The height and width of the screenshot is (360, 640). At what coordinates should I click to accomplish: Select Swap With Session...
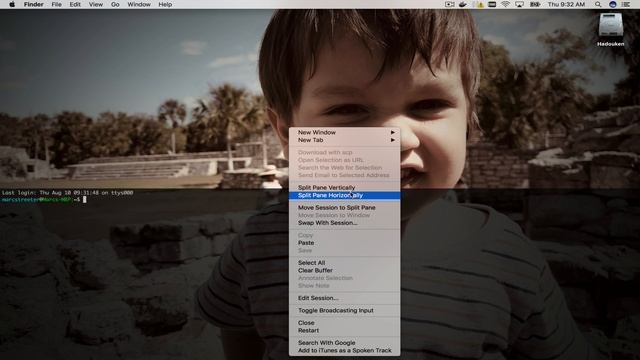coord(344,223)
